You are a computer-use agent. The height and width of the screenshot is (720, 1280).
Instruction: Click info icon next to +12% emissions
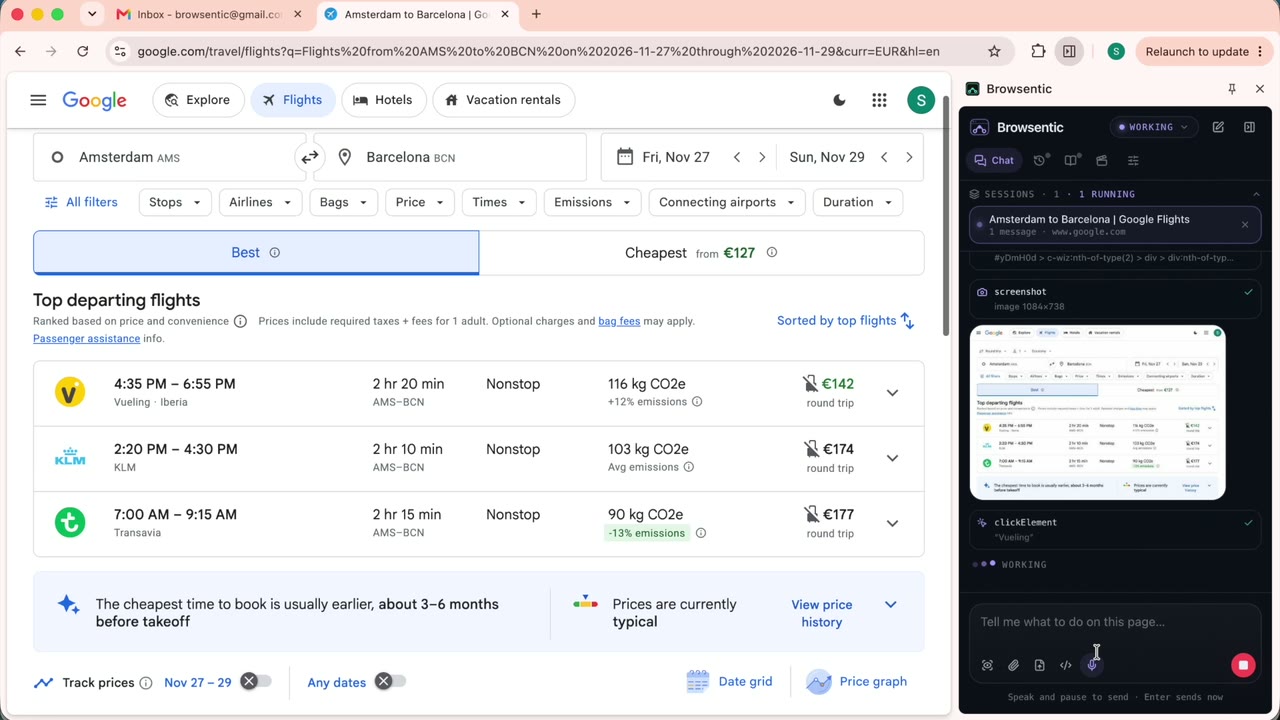(x=697, y=402)
